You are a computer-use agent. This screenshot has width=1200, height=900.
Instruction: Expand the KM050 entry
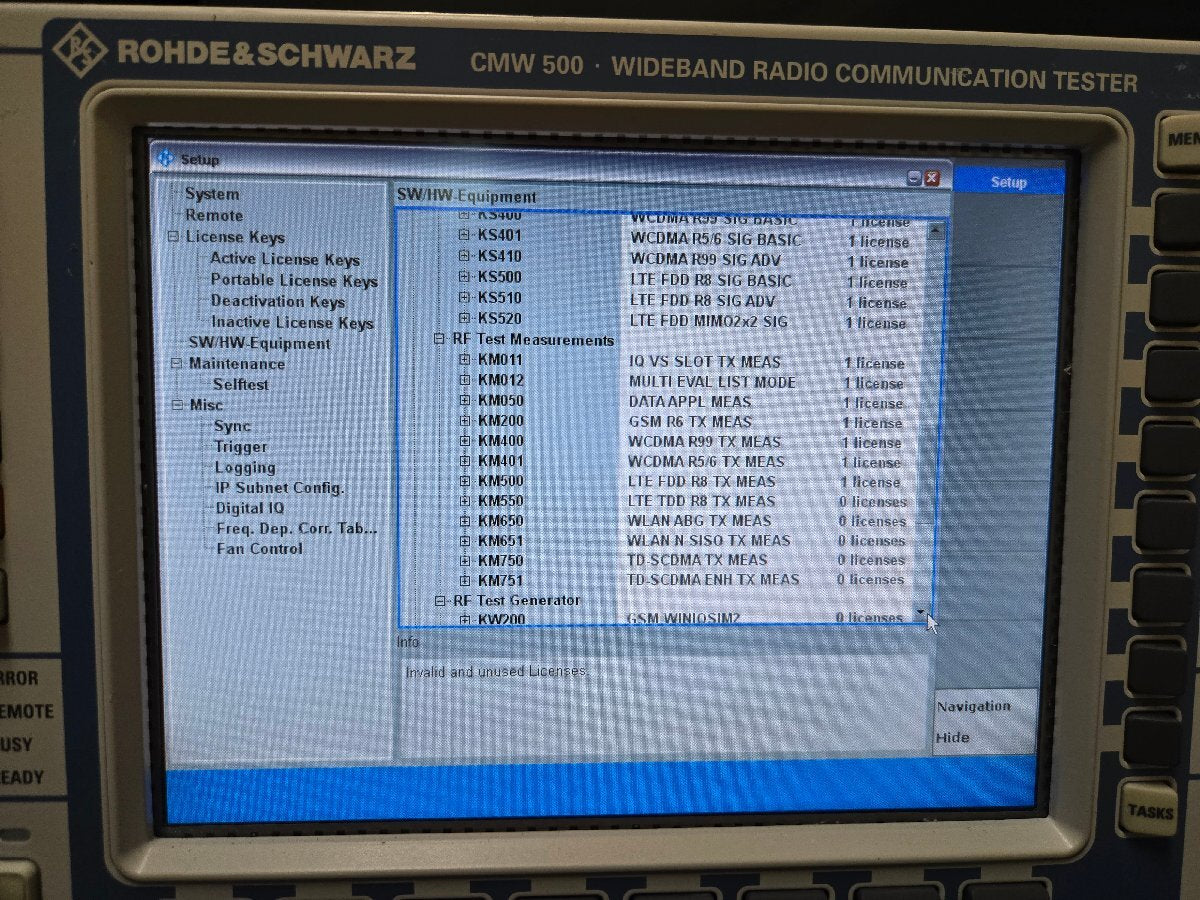pyautogui.click(x=464, y=401)
